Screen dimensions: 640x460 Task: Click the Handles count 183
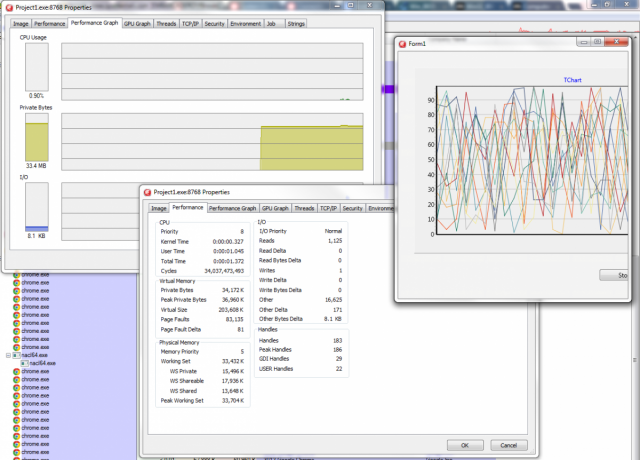tap(338, 340)
